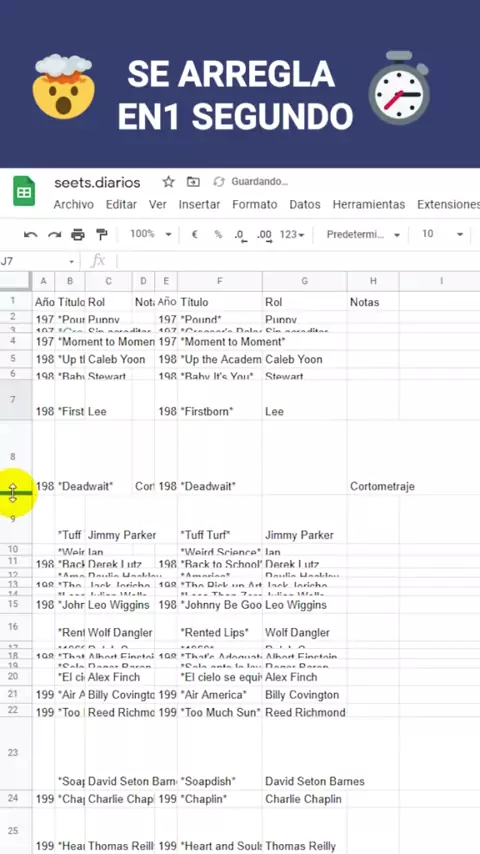Screen dimensions: 480x854
Task: Open the Archivo menu
Action: (x=74, y=205)
